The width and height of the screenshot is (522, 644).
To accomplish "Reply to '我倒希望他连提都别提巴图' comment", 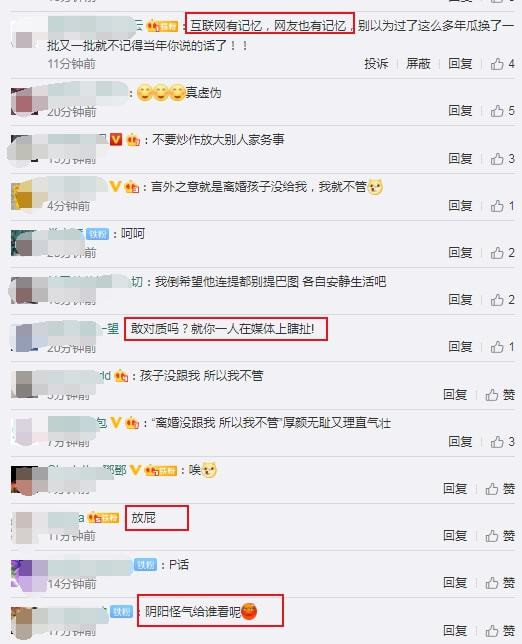I will coord(460,300).
